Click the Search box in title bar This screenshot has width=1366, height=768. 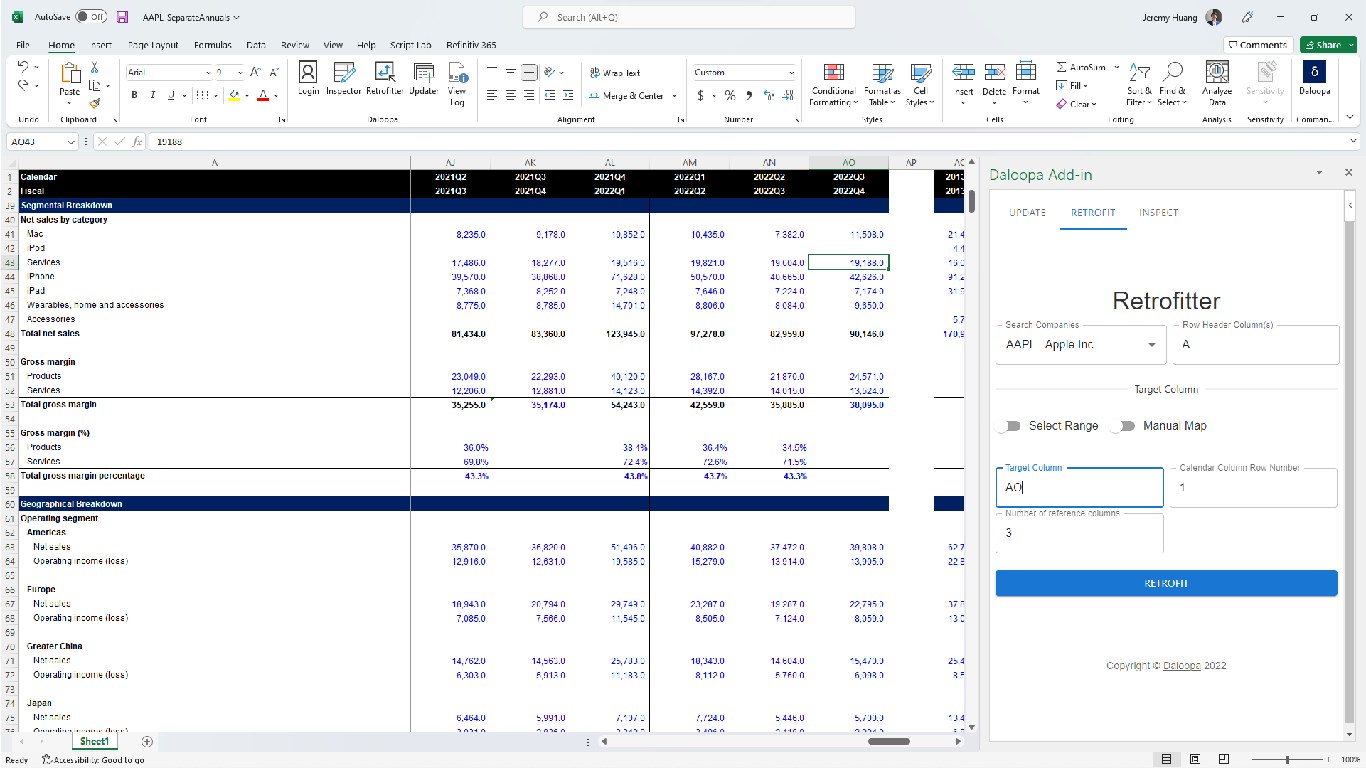pyautogui.click(x=689, y=17)
